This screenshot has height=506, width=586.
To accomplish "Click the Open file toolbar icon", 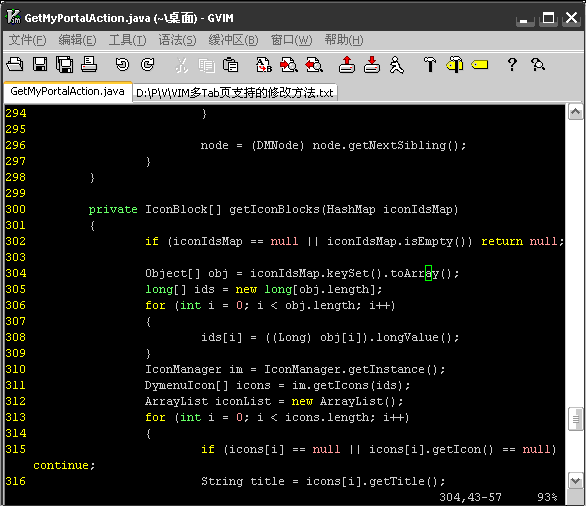I will pos(15,65).
